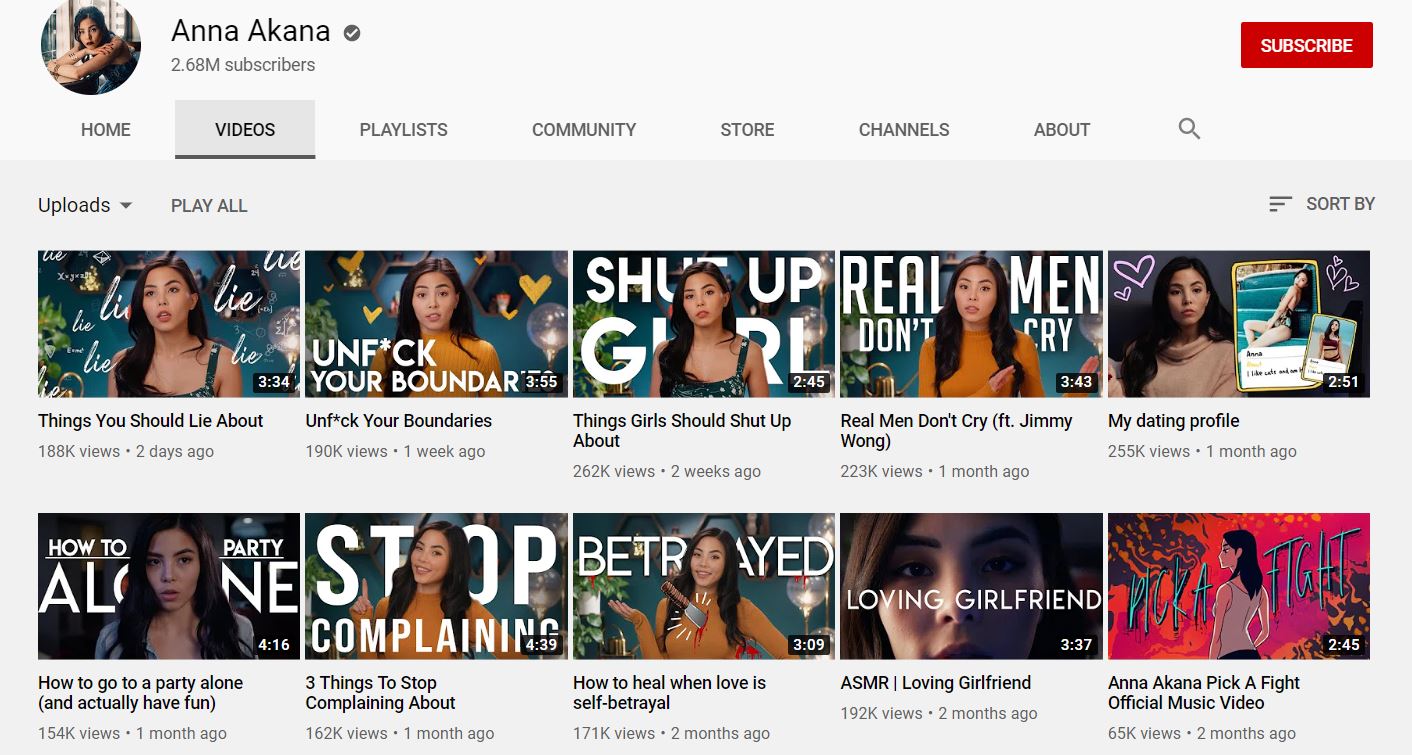Viewport: 1412px width, 755px height.
Task: Click the 3:09 duration badge
Action: tap(809, 644)
